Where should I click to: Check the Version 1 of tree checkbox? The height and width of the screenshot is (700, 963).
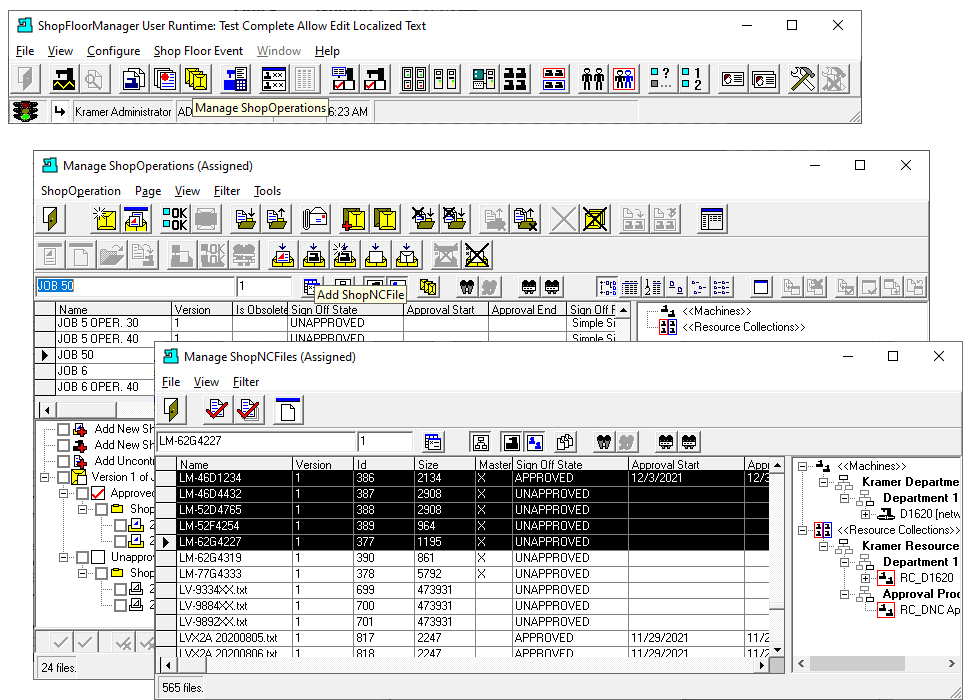coord(64,477)
